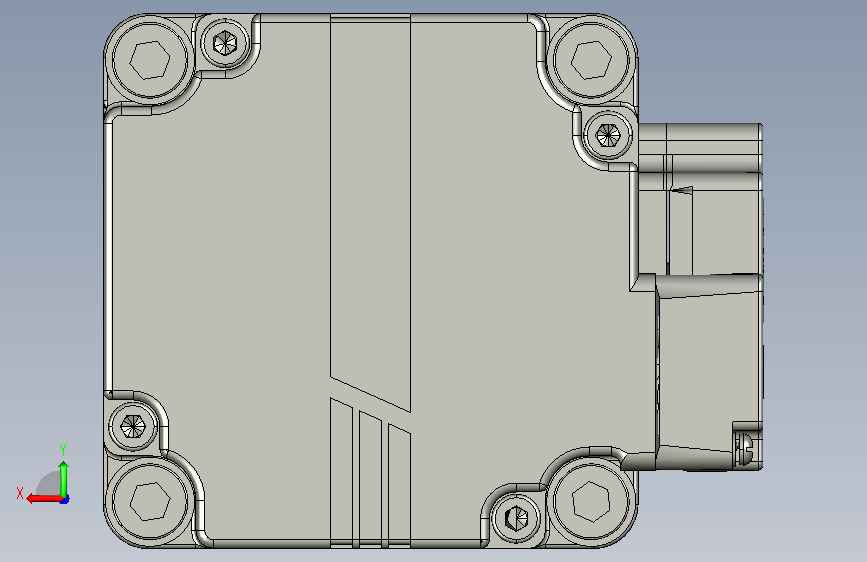The image size is (867, 562).
Task: Click the red "X" axis label
Action: [20, 493]
